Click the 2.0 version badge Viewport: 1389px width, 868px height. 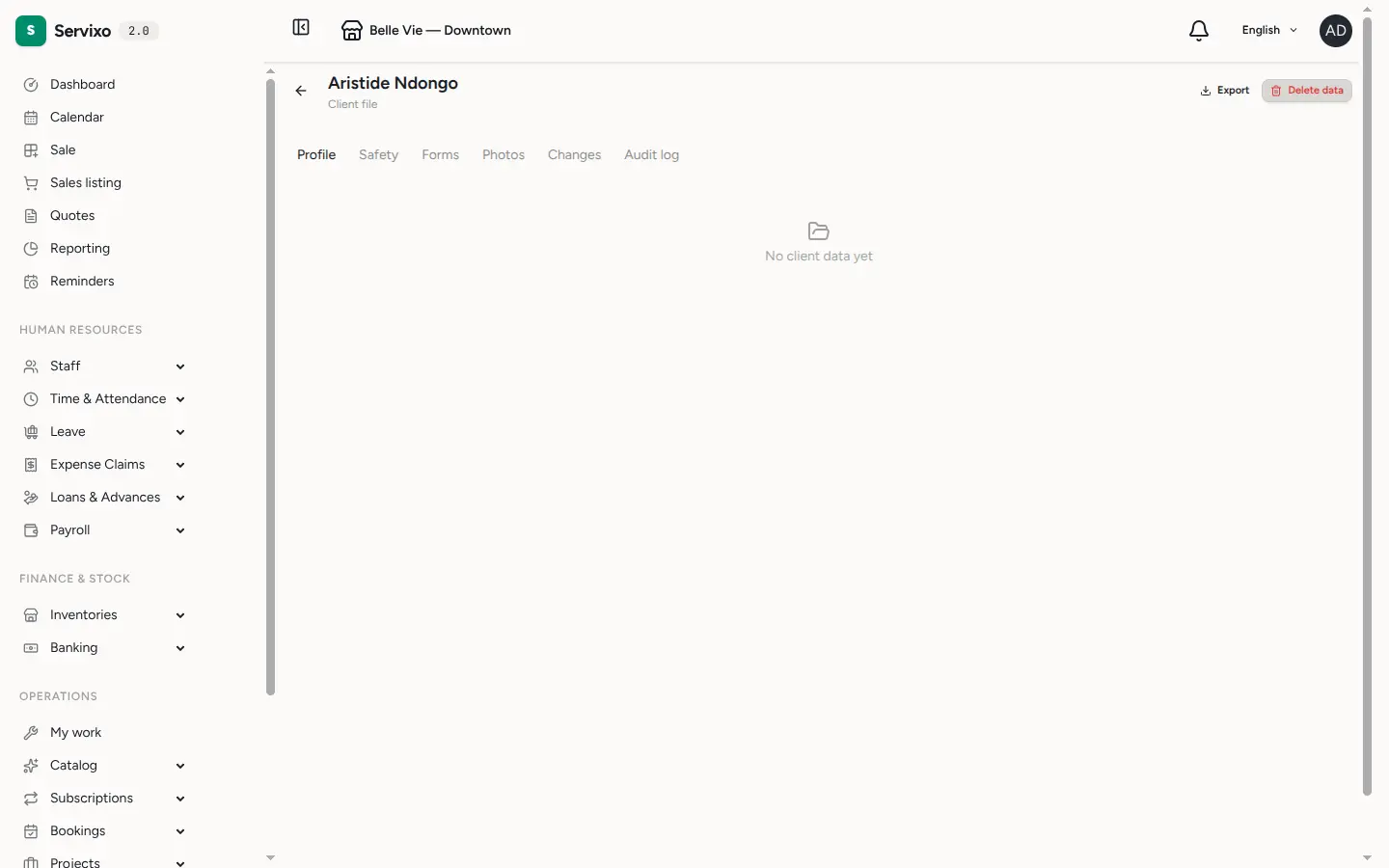pos(139,31)
